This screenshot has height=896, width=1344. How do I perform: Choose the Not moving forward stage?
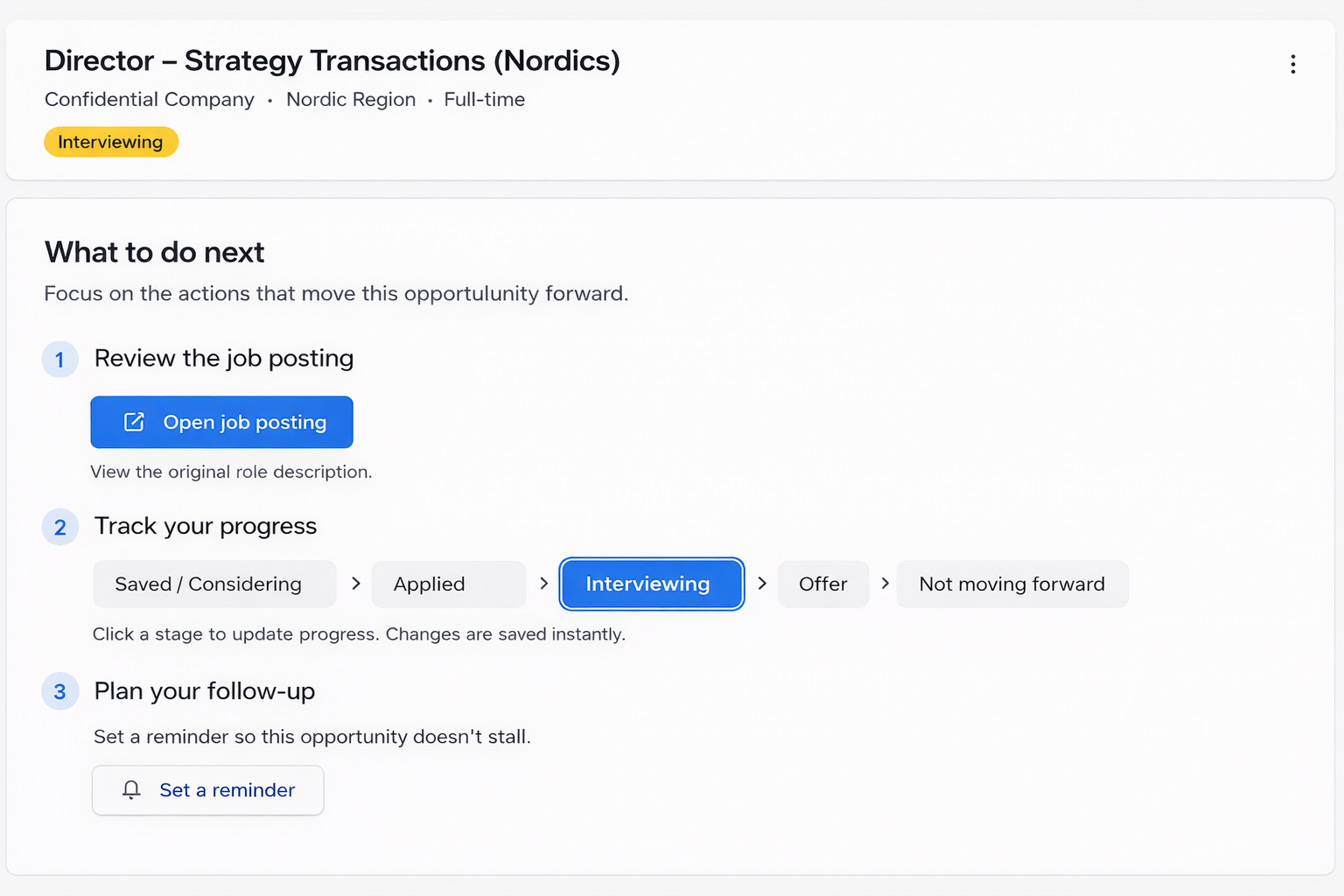tap(1011, 584)
